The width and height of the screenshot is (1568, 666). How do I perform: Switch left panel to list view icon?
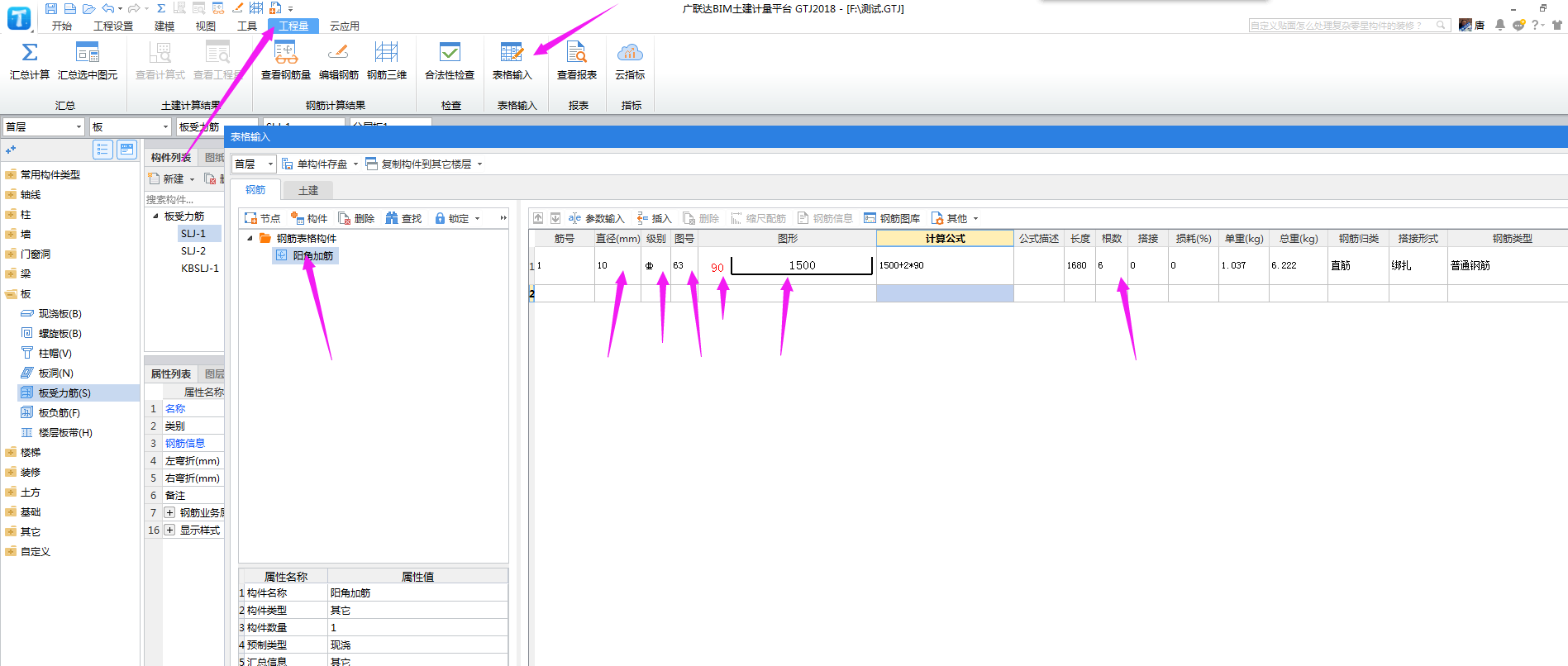(102, 150)
